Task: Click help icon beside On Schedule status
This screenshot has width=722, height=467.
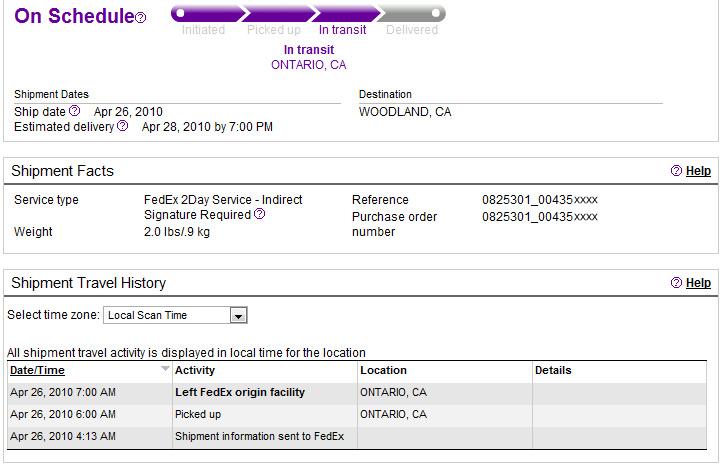Action: (141, 18)
